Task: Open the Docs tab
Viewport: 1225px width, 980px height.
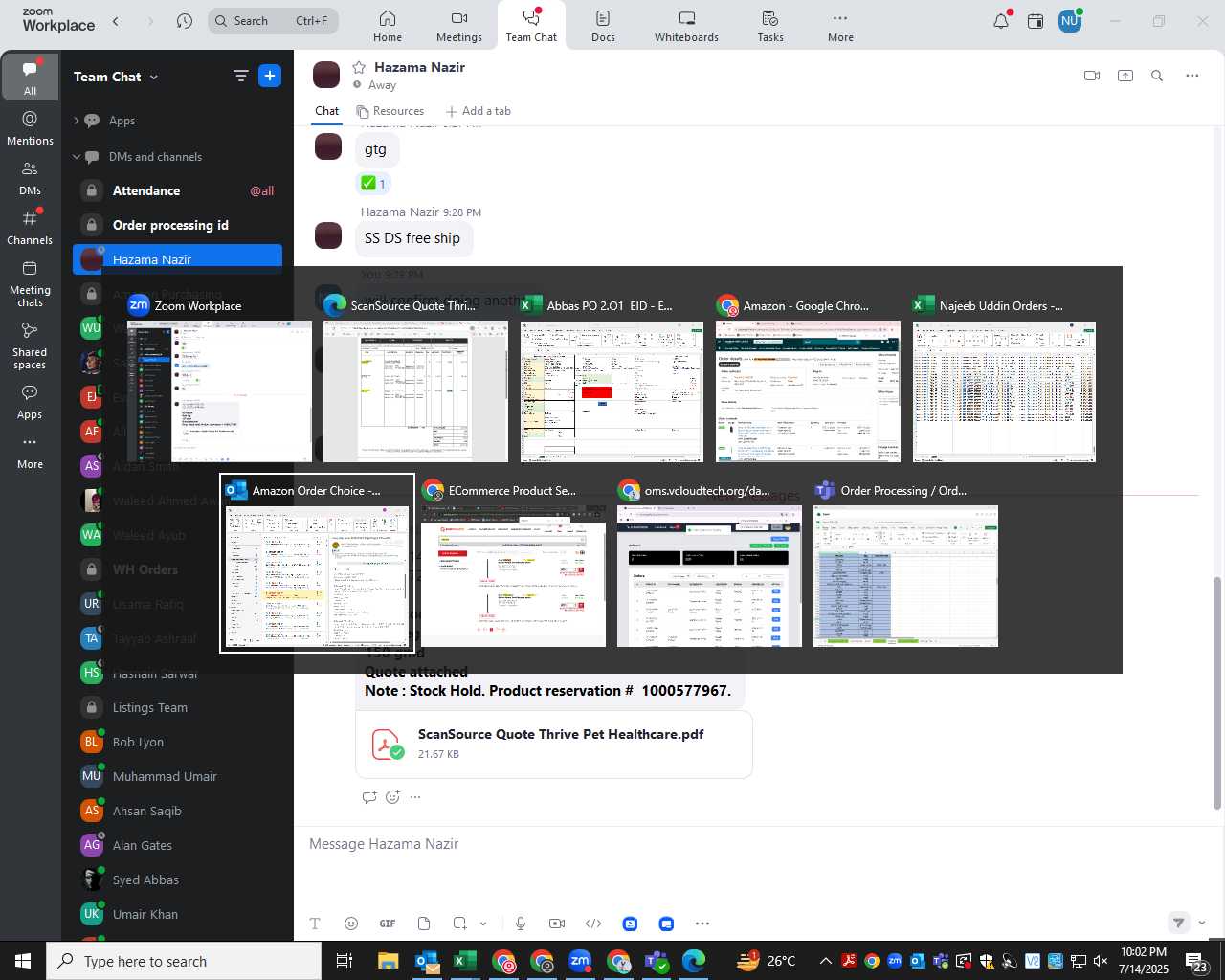Action: click(603, 26)
